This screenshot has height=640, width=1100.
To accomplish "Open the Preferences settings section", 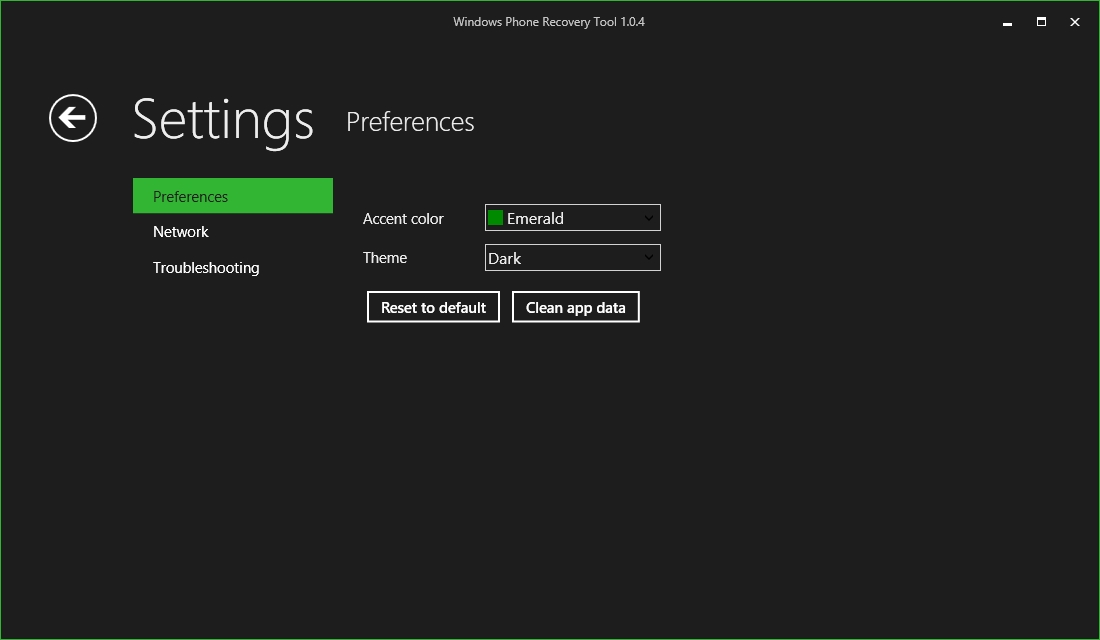I will tap(233, 196).
